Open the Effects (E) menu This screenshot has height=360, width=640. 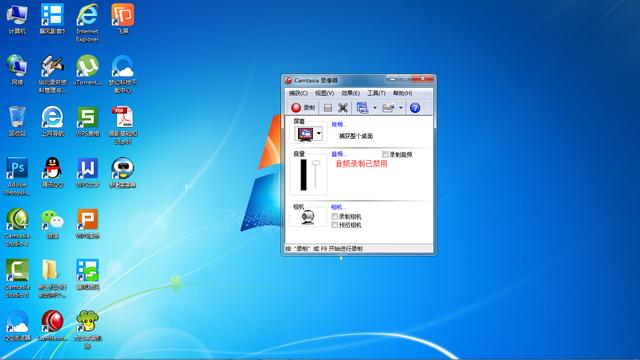click(x=351, y=93)
